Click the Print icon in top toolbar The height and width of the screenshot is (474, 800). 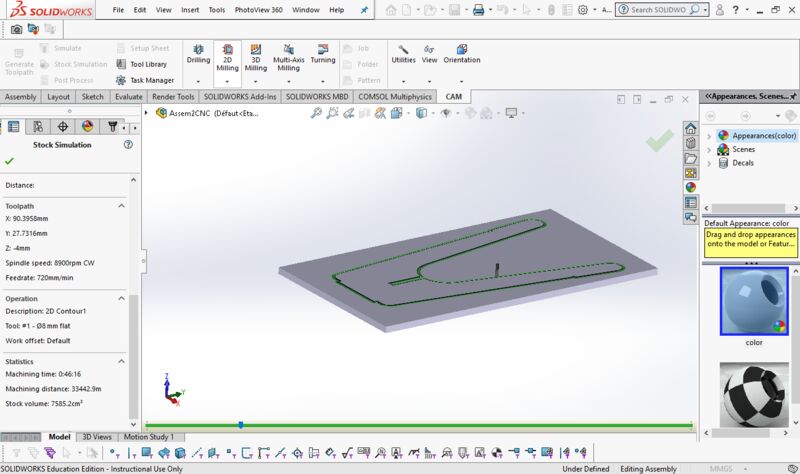478,10
